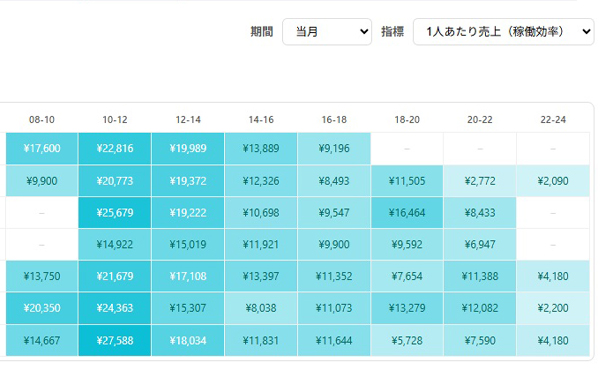
Task: Click the 22-24 column header
Action: pyautogui.click(x=553, y=120)
